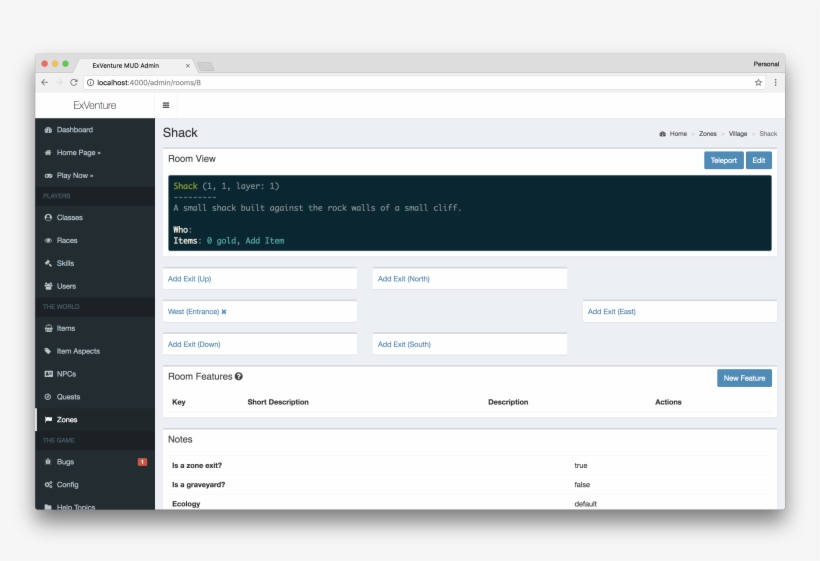The image size is (820, 561).
Task: Click Village in the breadcrumb
Action: pyautogui.click(x=738, y=134)
